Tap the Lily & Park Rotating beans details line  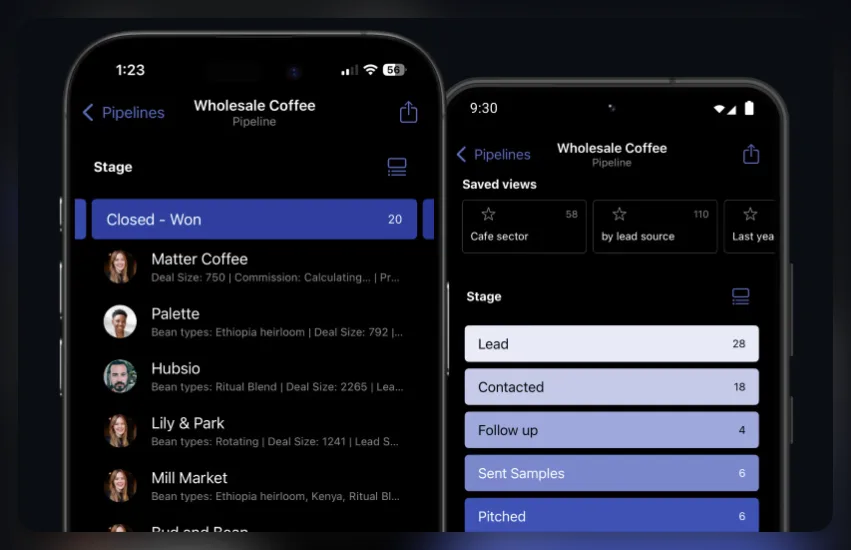(275, 441)
